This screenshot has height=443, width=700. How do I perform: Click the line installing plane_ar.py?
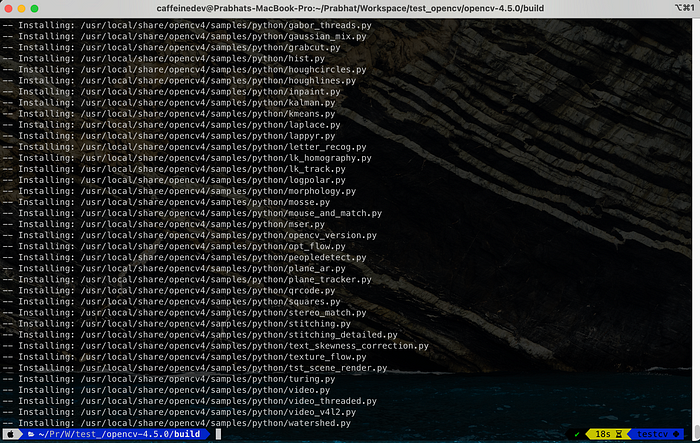click(x=174, y=269)
